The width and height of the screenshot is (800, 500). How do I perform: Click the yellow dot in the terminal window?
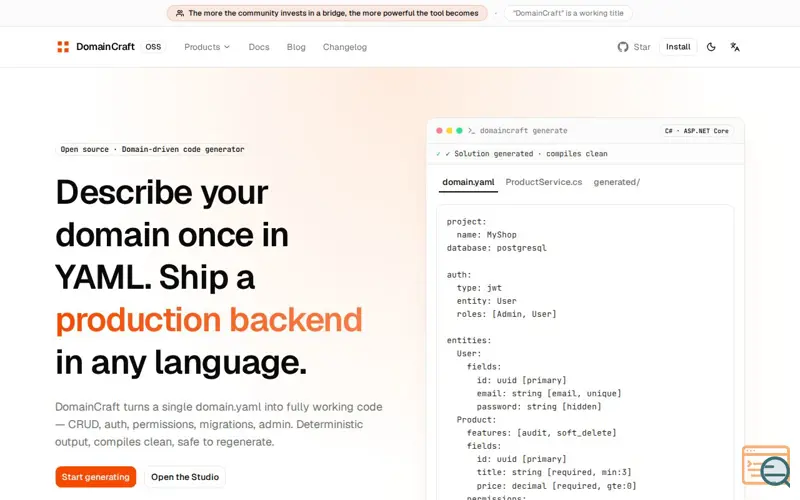(449, 131)
